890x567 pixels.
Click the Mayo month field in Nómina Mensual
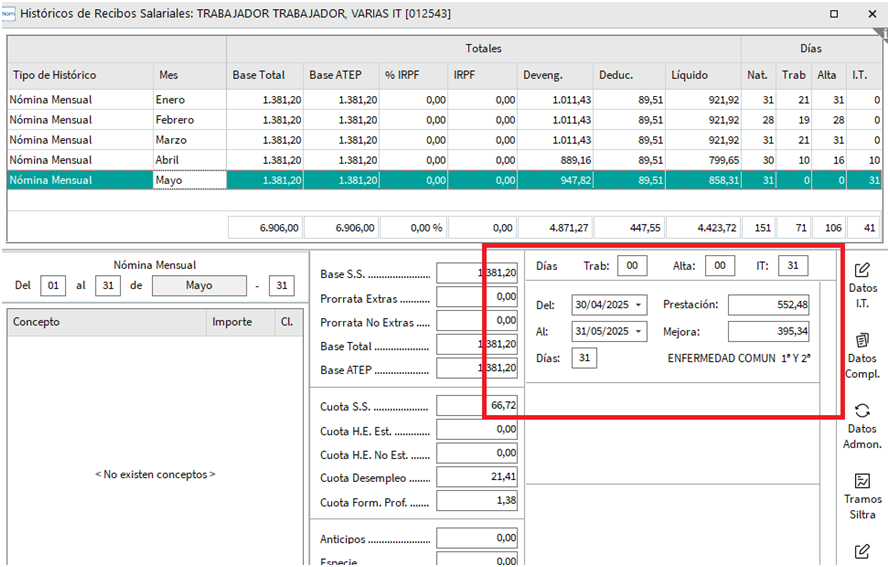pyautogui.click(x=199, y=286)
